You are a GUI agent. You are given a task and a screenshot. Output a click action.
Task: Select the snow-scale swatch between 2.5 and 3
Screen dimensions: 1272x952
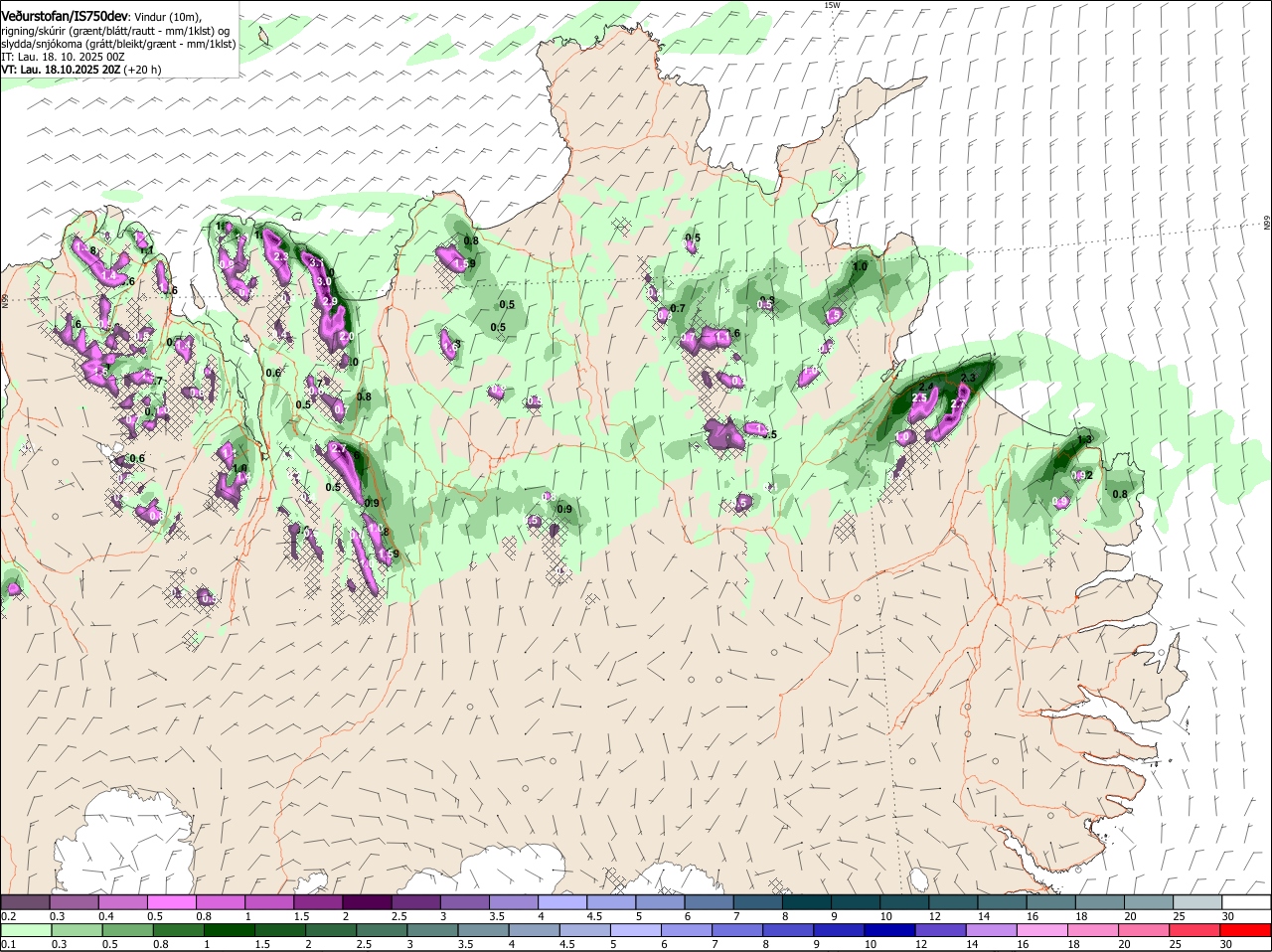tap(415, 901)
